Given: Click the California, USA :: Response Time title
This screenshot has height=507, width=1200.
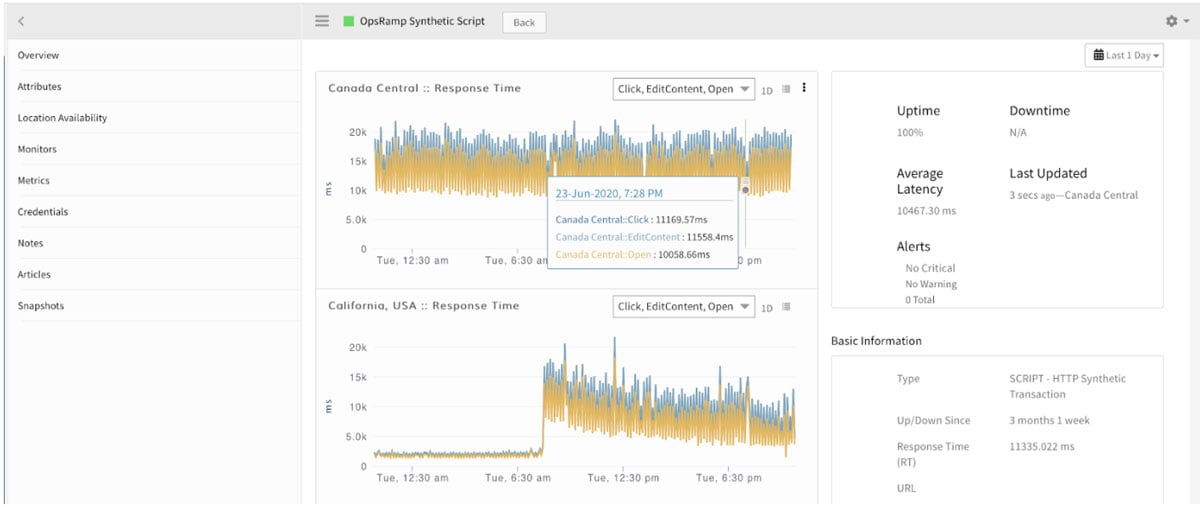Looking at the screenshot, I should 424,306.
